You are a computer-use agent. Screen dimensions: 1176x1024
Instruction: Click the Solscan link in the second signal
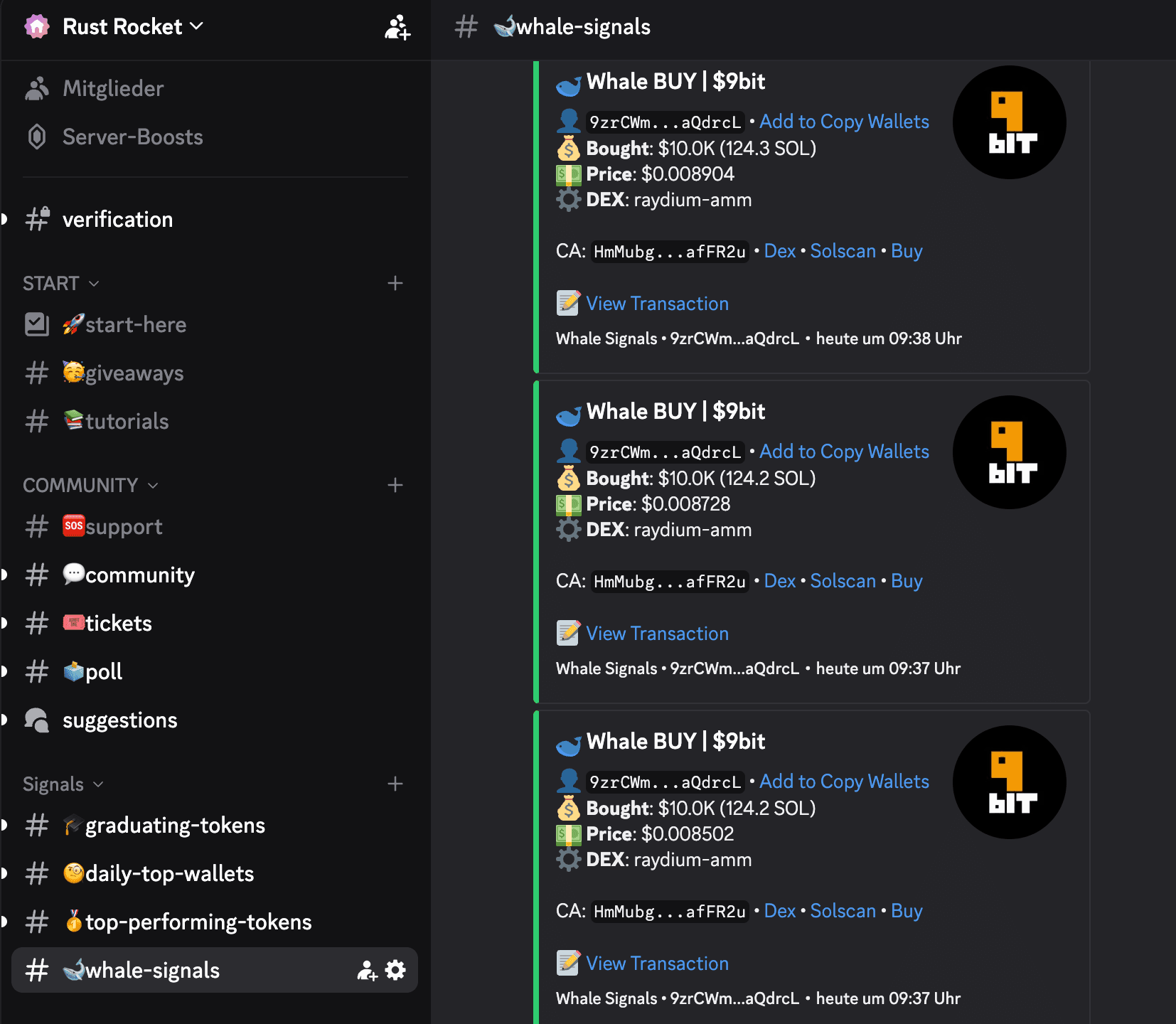(843, 581)
